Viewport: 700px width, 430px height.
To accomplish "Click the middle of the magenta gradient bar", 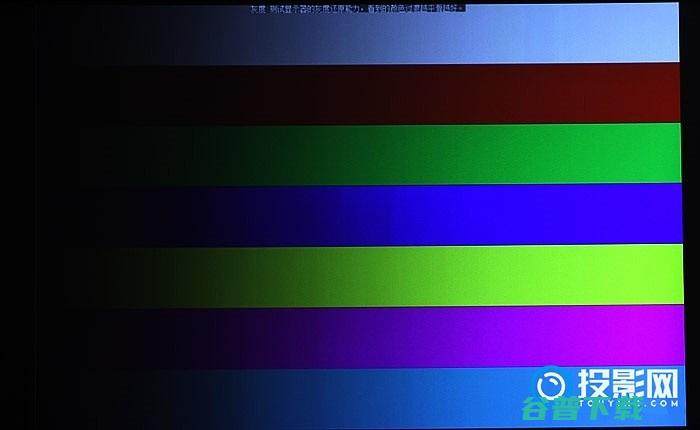I will pos(350,335).
